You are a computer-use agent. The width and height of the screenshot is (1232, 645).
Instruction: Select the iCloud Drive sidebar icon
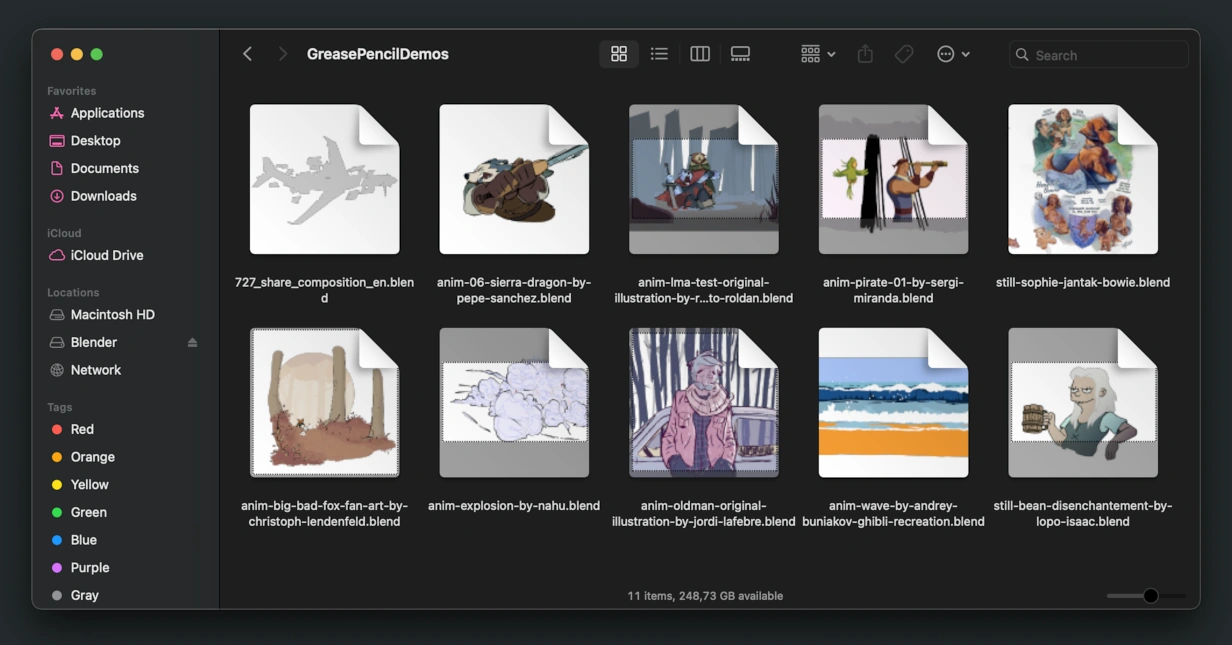[63, 255]
